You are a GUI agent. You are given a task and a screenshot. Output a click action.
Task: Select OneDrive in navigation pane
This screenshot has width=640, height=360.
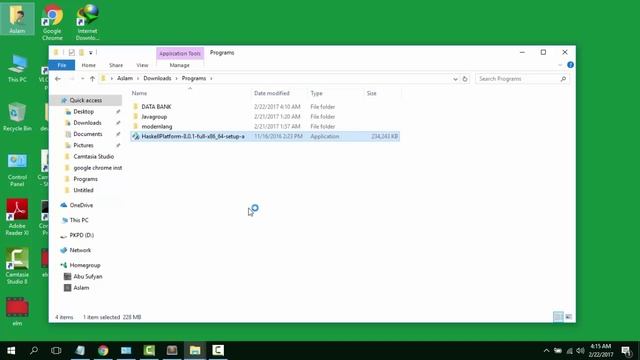coord(81,205)
